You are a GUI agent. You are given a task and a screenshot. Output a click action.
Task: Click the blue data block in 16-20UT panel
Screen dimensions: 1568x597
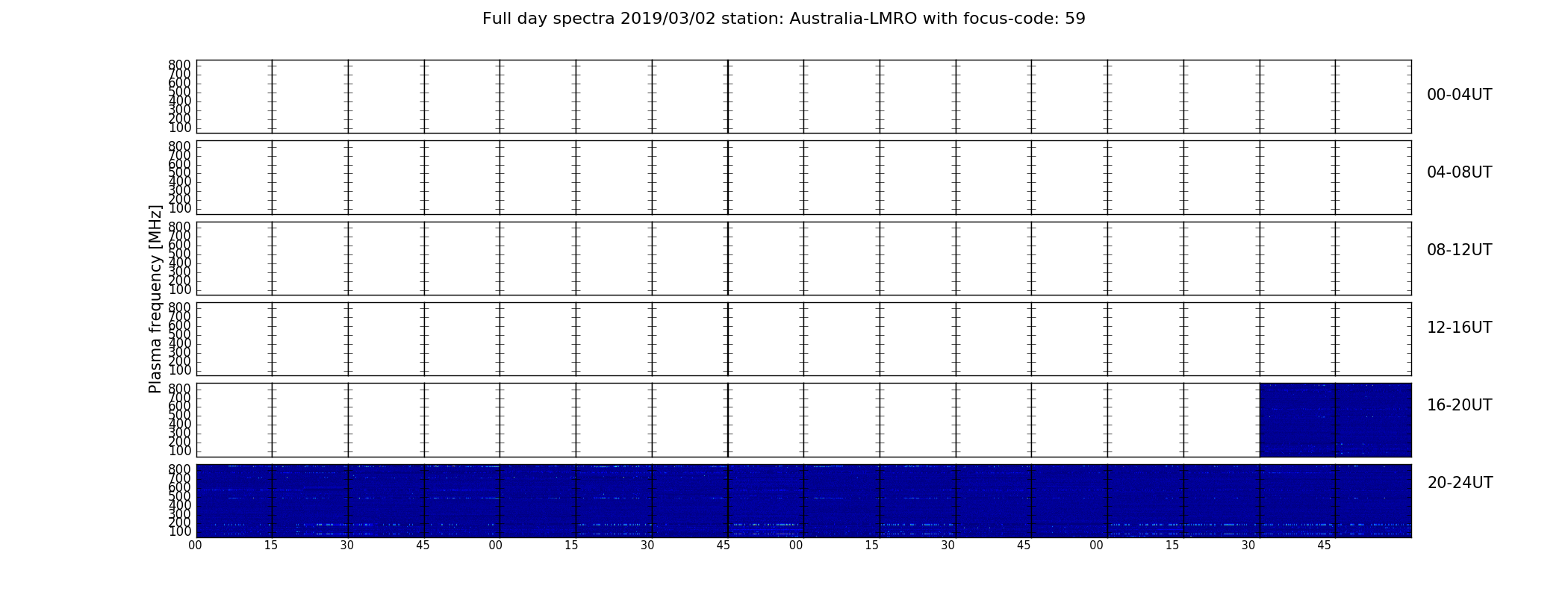(x=1335, y=420)
